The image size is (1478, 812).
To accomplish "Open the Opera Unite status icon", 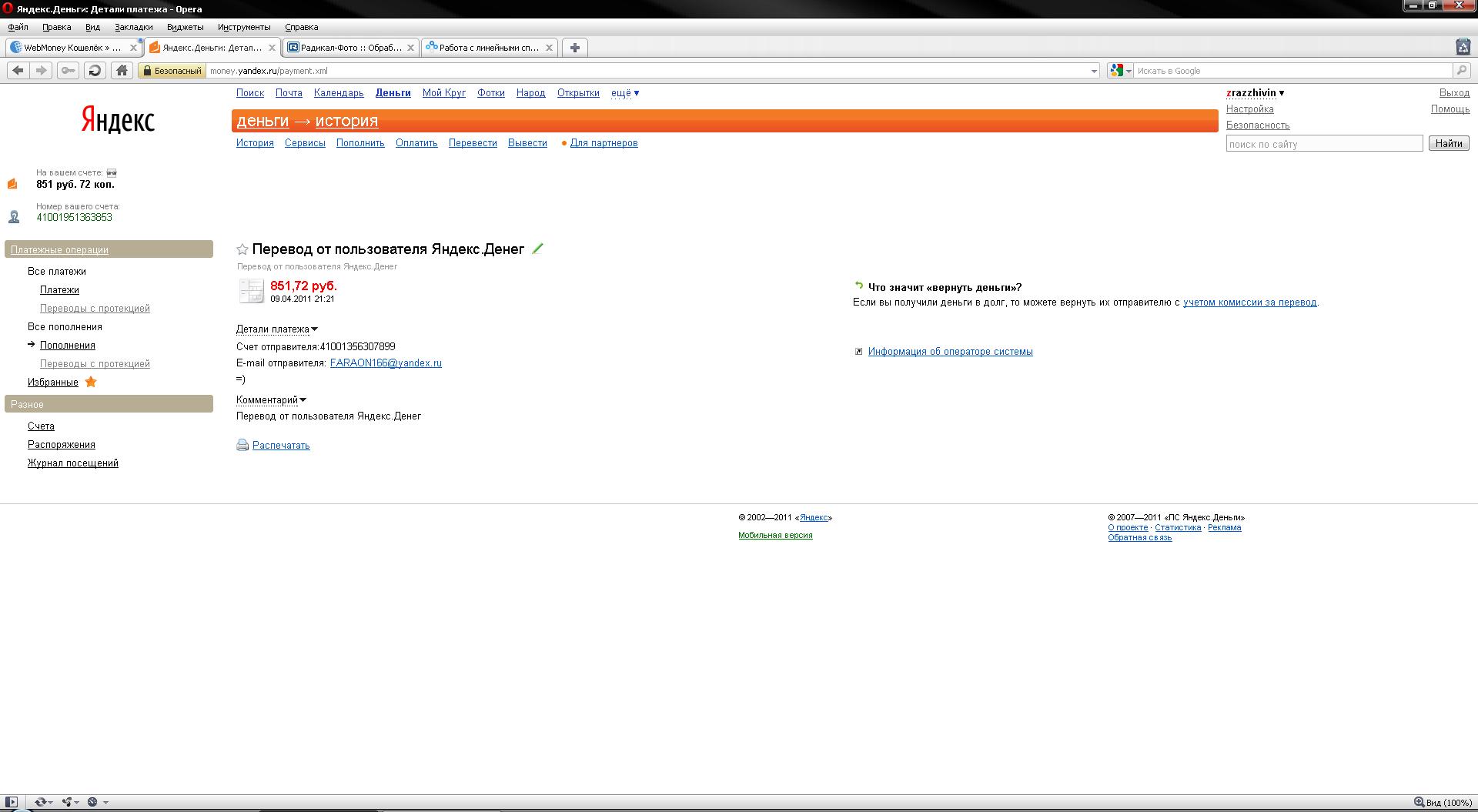I will (x=67, y=802).
